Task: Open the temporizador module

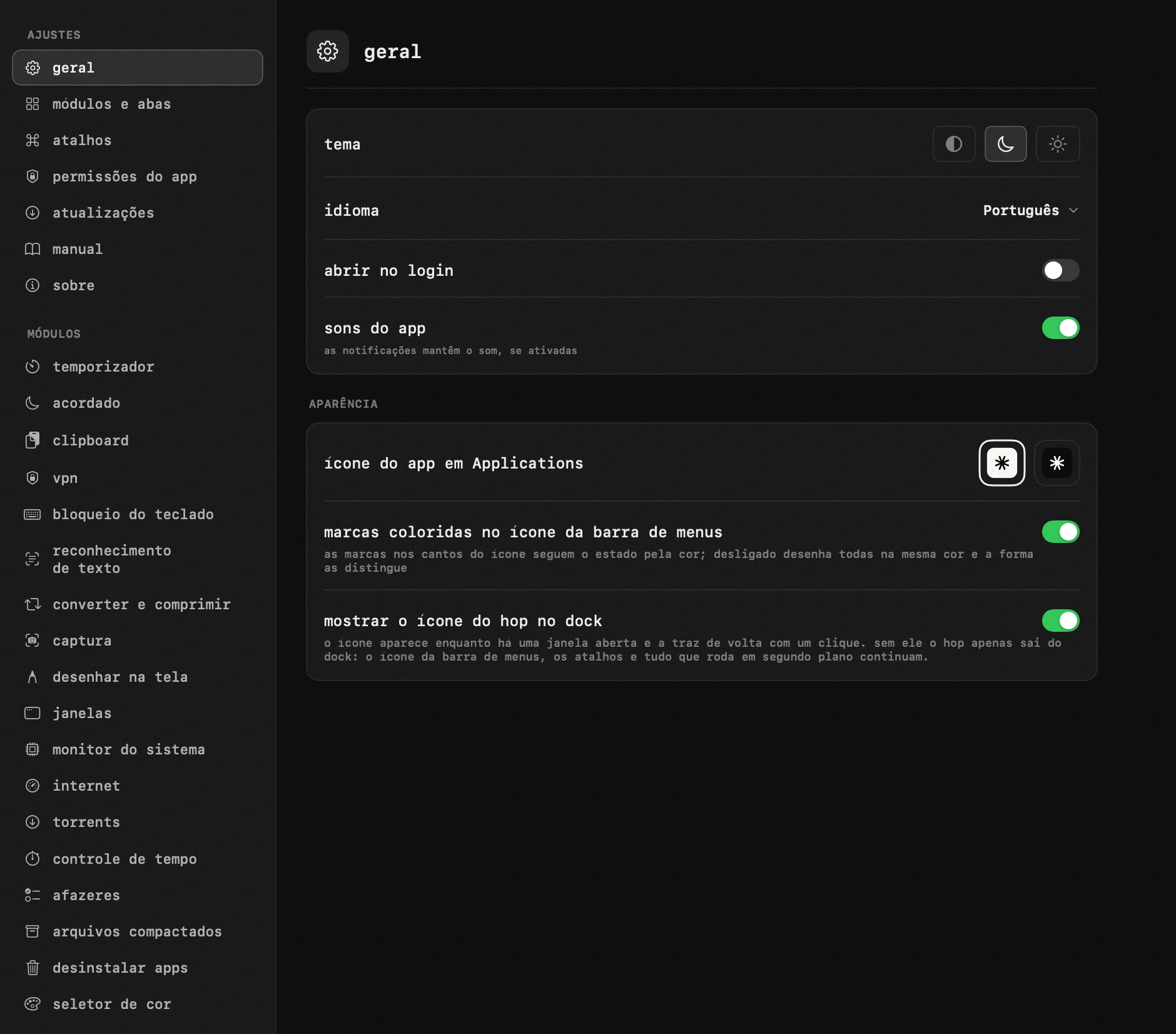Action: [138, 367]
